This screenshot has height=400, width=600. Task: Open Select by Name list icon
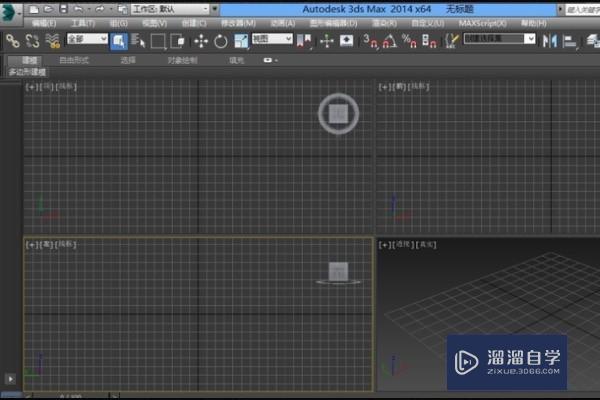tap(137, 41)
